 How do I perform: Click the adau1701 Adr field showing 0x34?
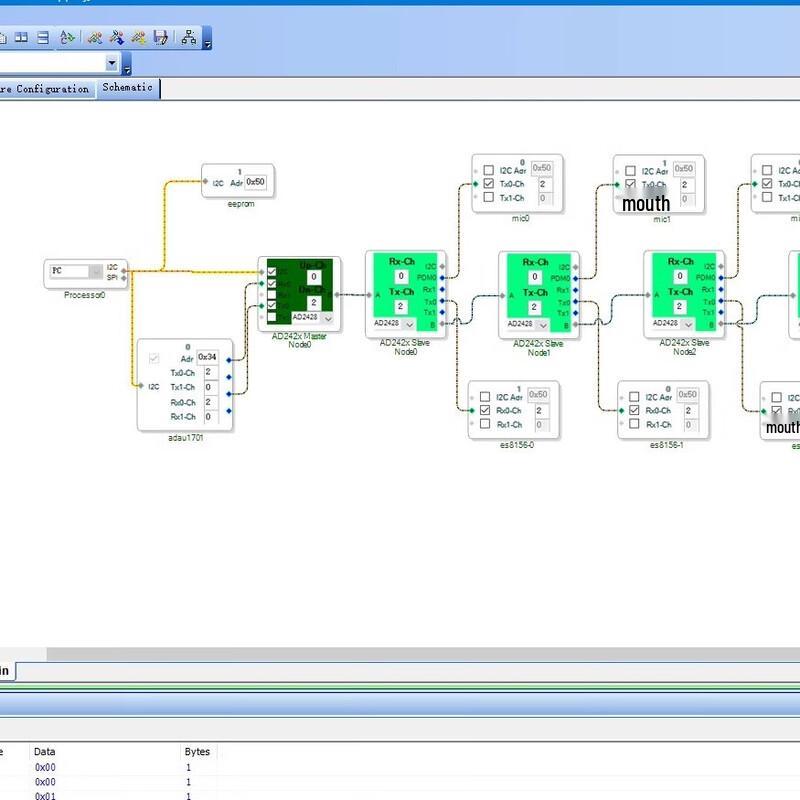pyautogui.click(x=208, y=357)
